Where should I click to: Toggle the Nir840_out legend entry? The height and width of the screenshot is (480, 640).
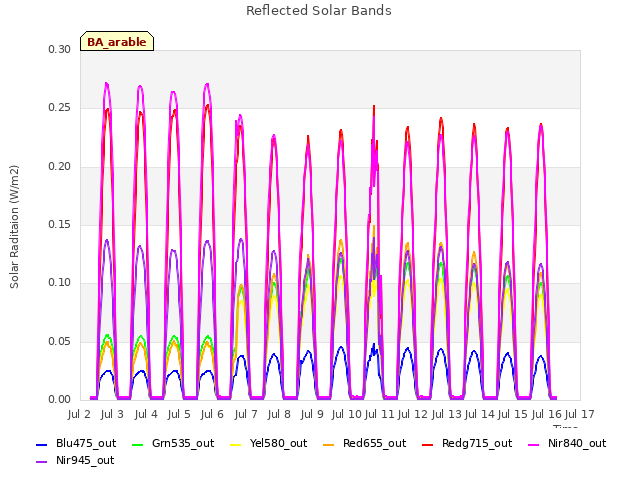pos(567,444)
